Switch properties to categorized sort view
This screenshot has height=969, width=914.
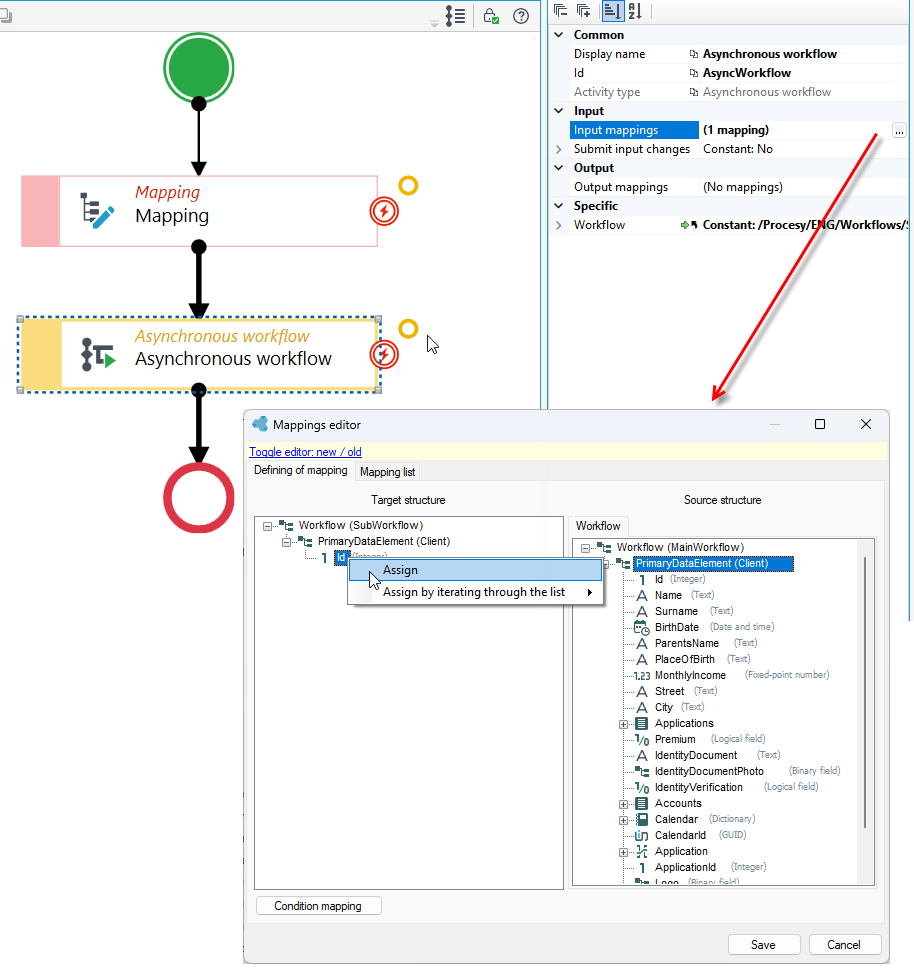(x=612, y=11)
